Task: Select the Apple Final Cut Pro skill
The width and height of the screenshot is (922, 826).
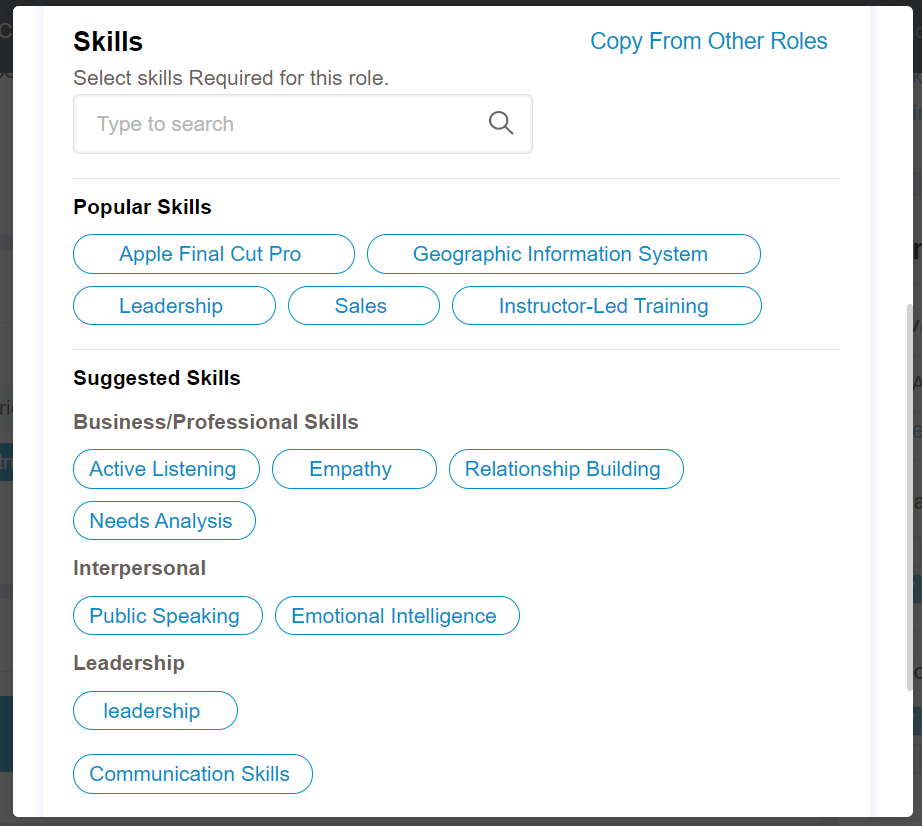Action: (x=213, y=254)
